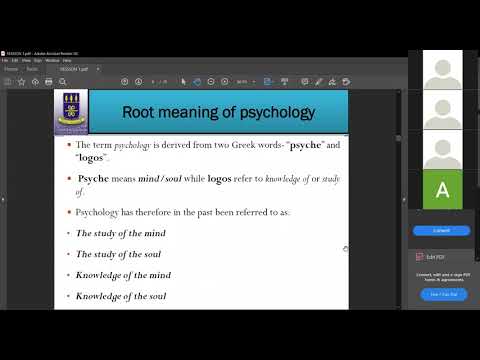Open the View menu
480x360 pixels.
26,61
